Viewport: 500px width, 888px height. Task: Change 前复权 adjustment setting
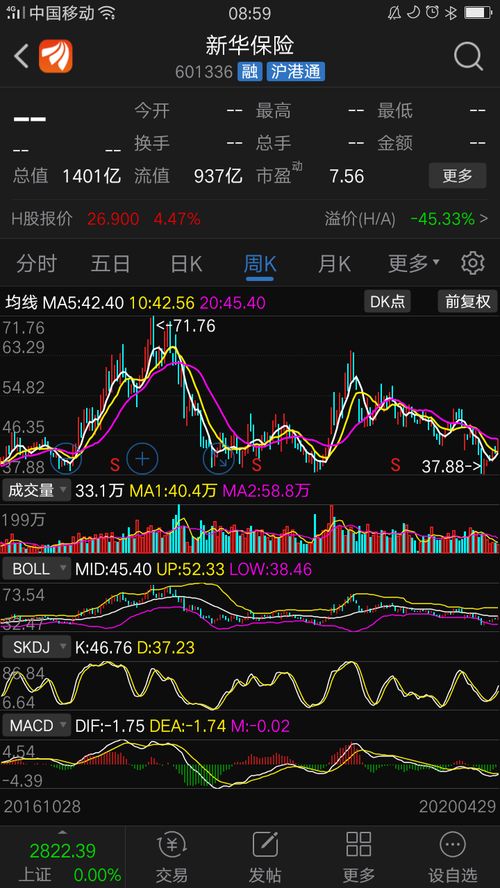point(467,301)
